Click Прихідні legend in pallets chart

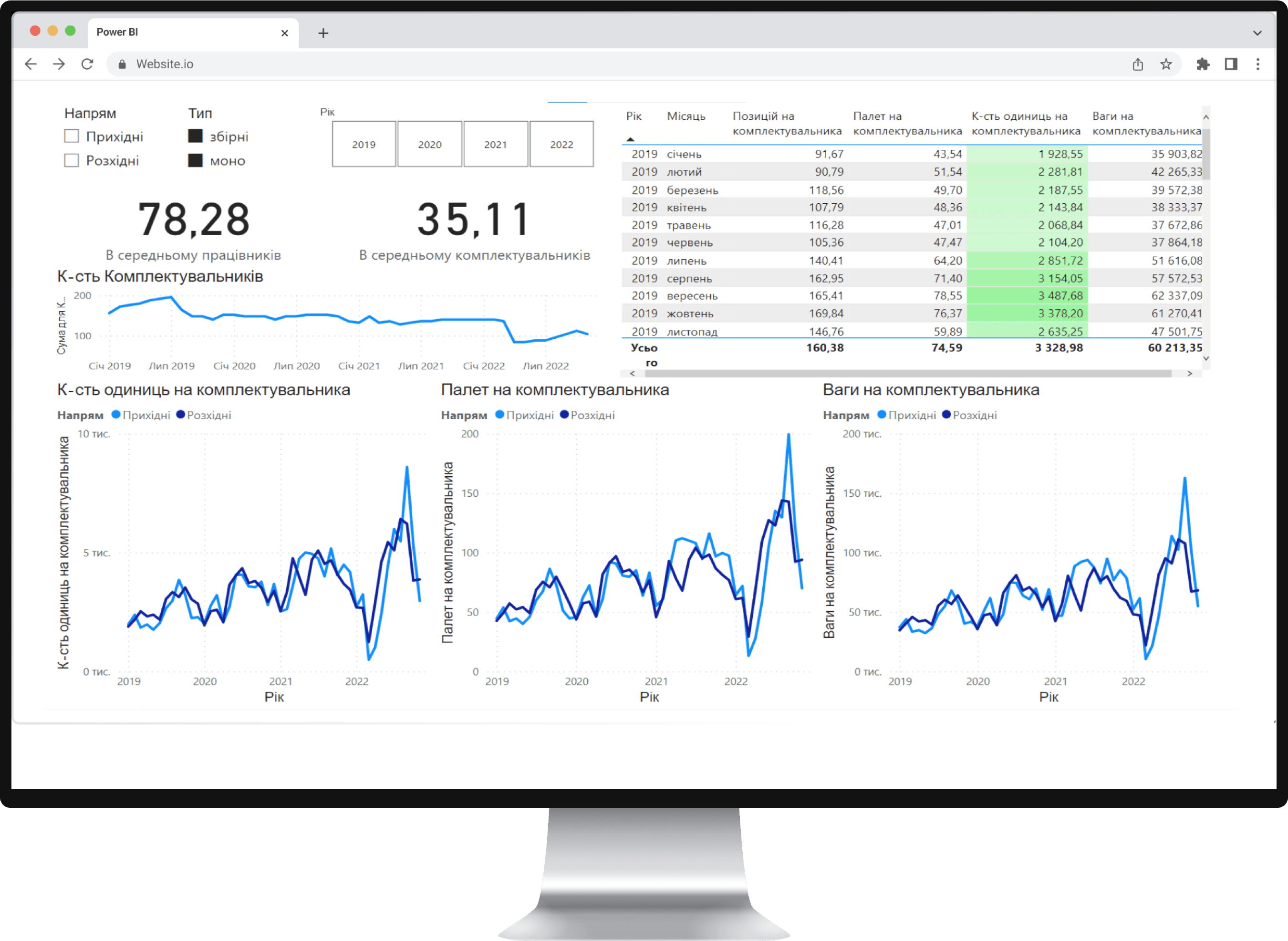[x=524, y=415]
